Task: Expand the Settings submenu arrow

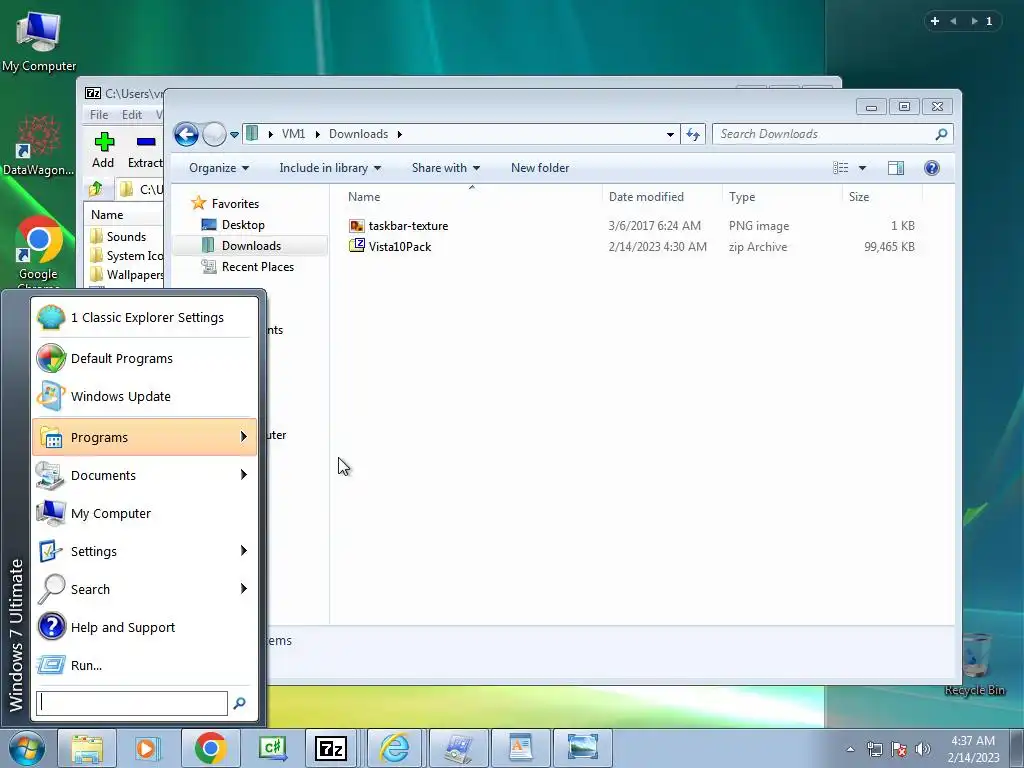Action: click(x=244, y=551)
